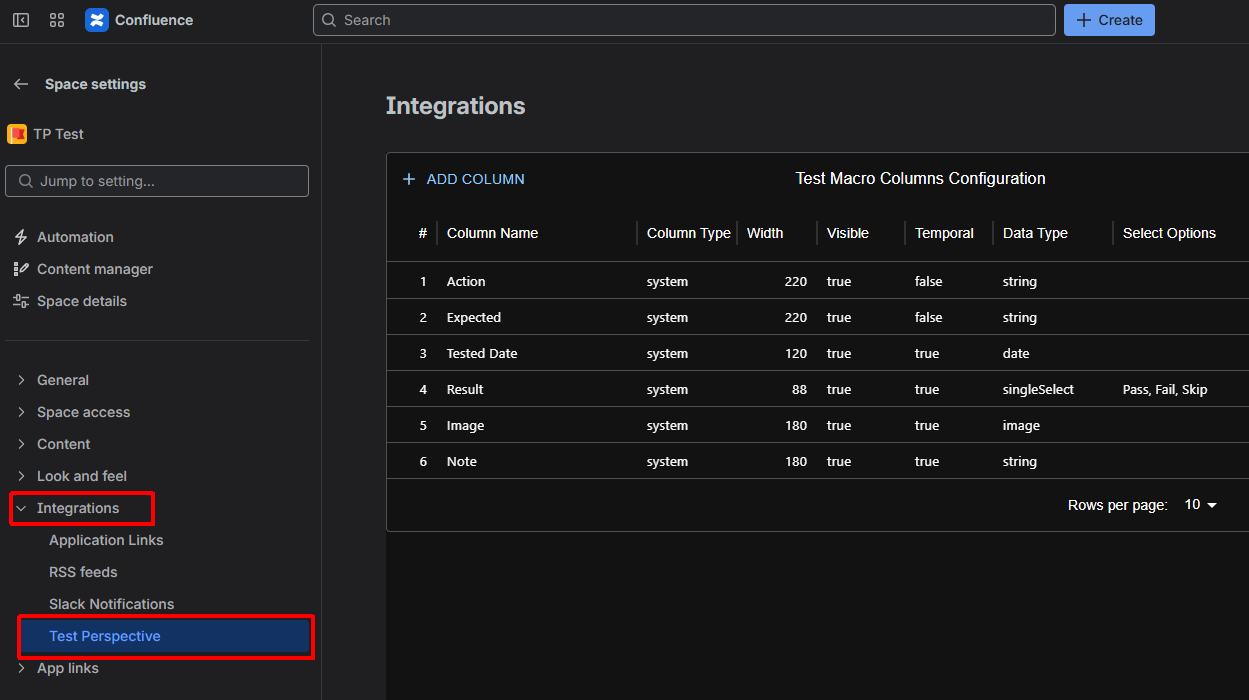Click the Content manager icon
This screenshot has width=1249, height=700.
click(21, 269)
